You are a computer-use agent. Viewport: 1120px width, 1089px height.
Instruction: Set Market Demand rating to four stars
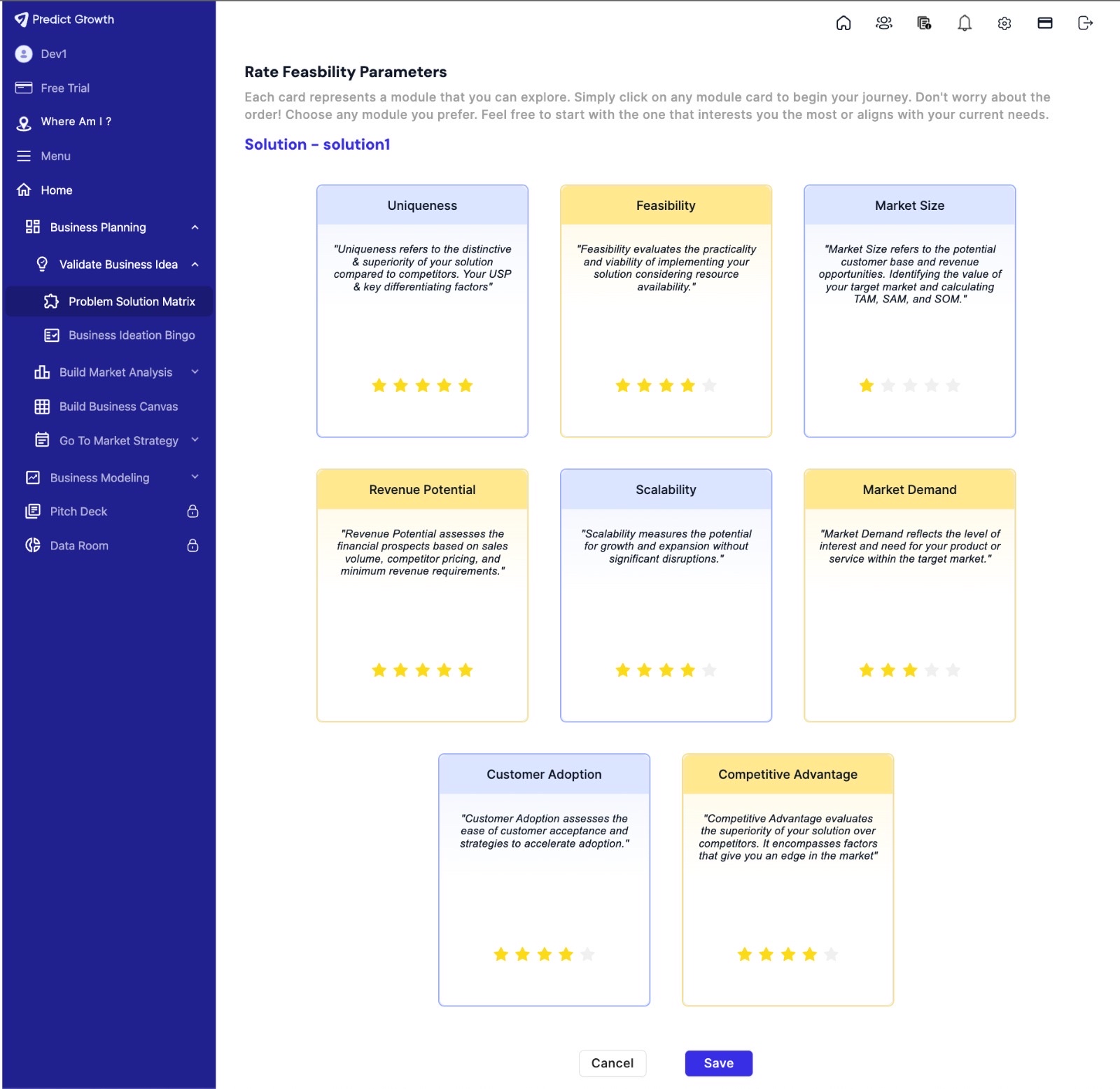[x=931, y=670]
